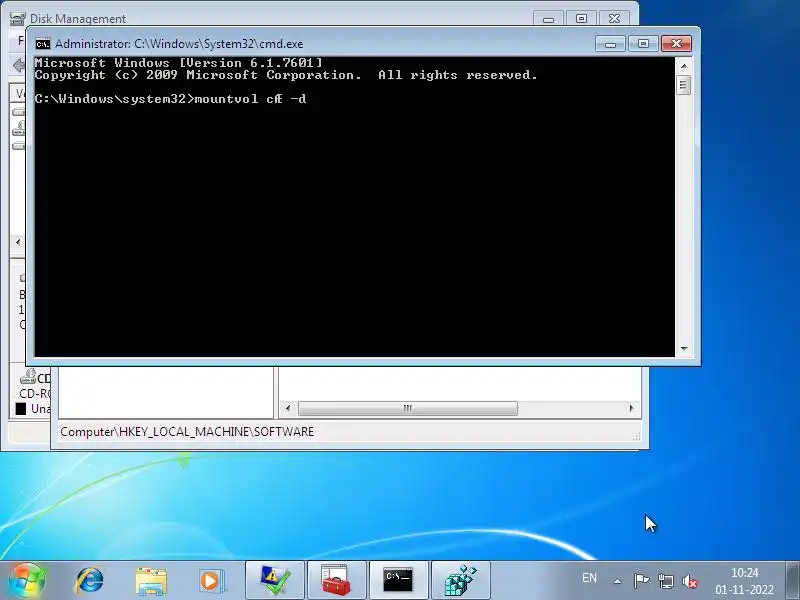
Task: Minimize the cmd.exe window
Action: 610,44
